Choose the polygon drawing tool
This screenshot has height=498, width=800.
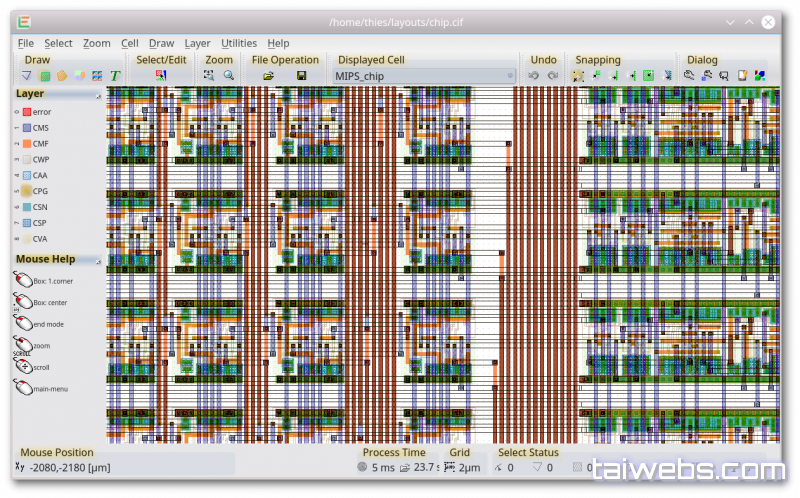click(x=62, y=76)
